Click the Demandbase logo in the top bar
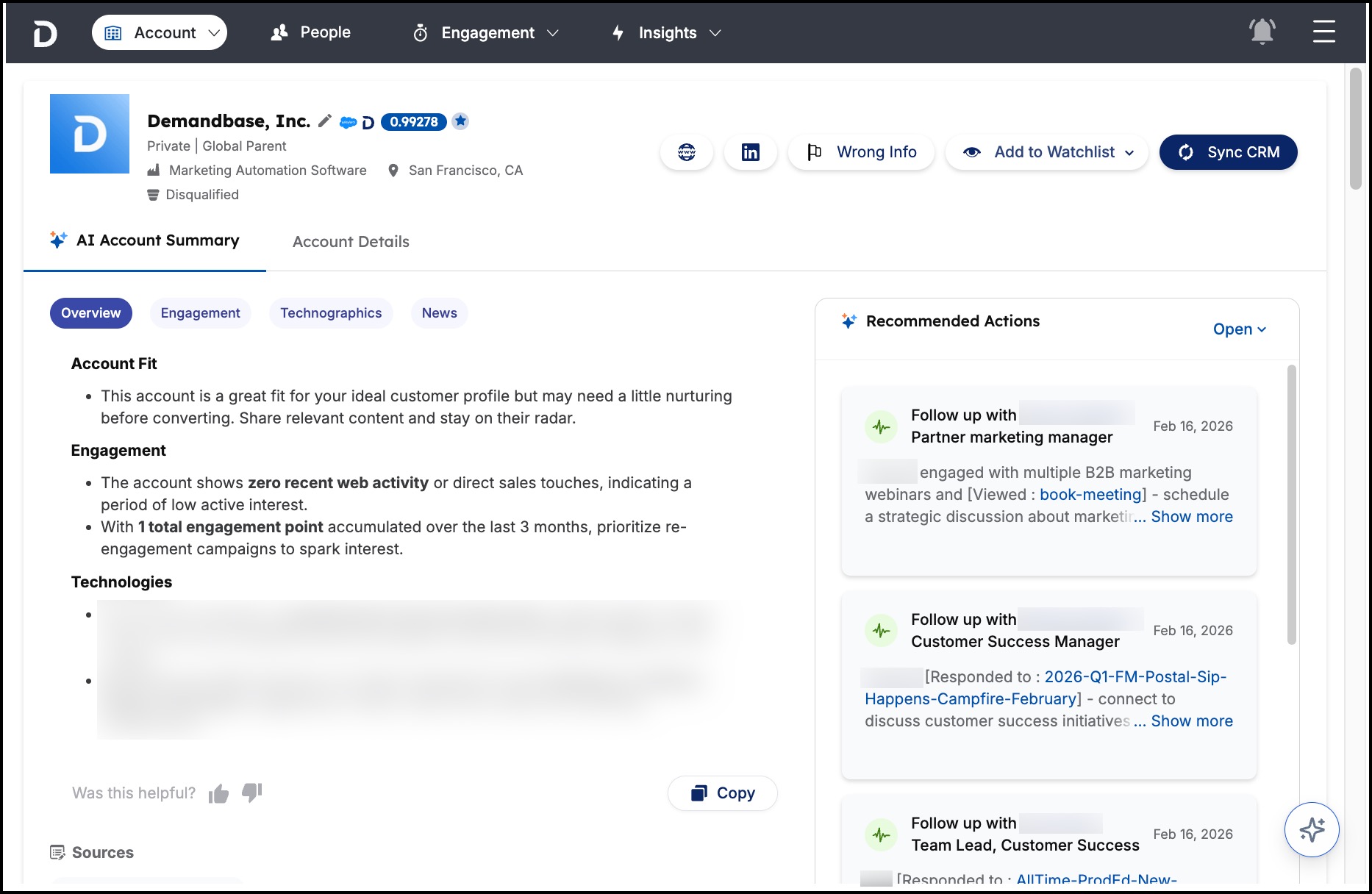 pyautogui.click(x=45, y=33)
